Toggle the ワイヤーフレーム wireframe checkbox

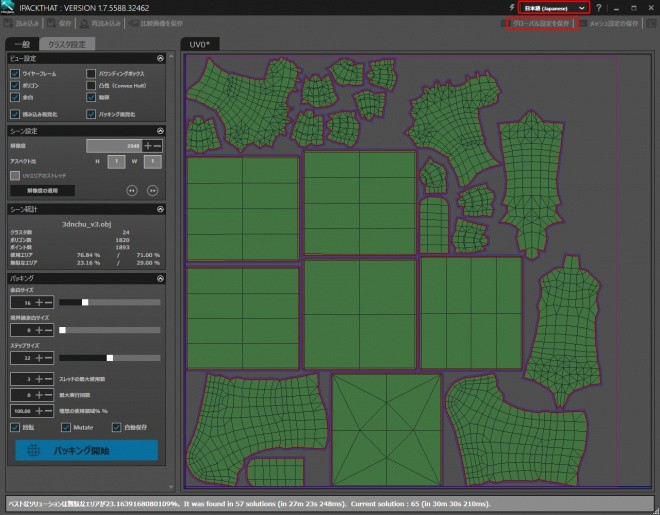pos(15,74)
